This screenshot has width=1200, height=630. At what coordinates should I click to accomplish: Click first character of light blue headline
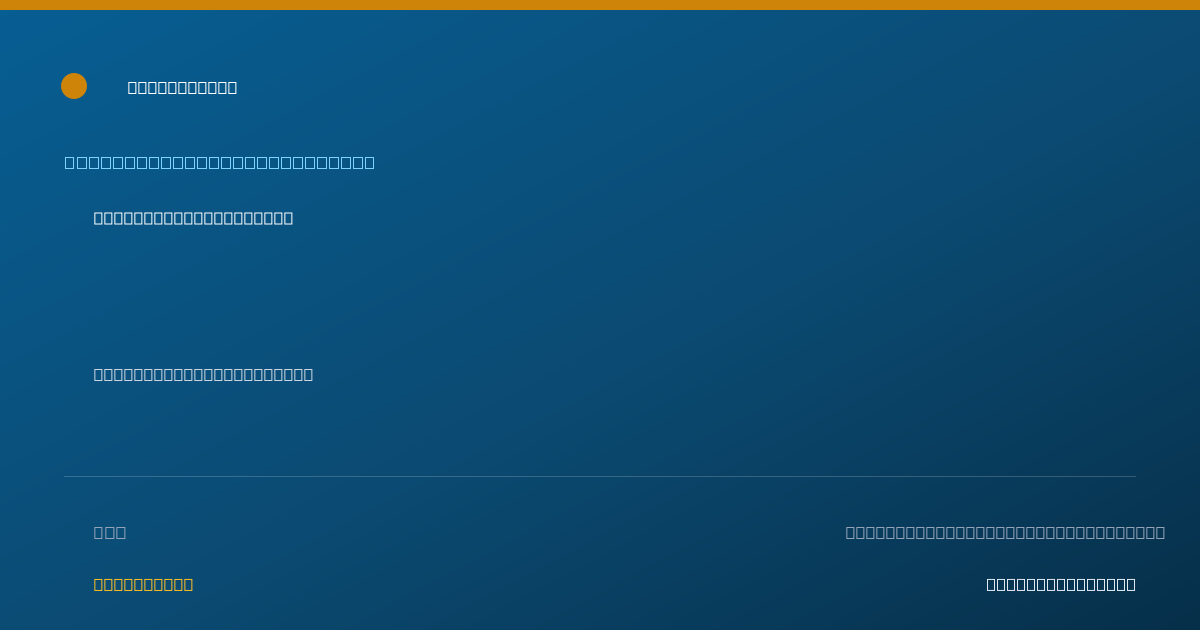click(x=70, y=162)
